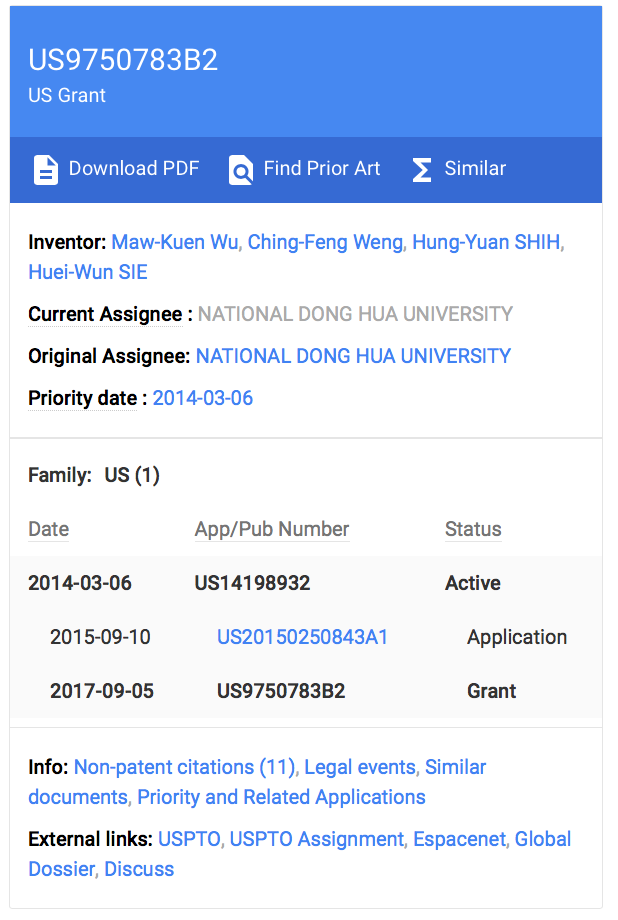Viewport: 618px width, 920px height.
Task: Click the Download PDF document icon
Action: coord(46,169)
